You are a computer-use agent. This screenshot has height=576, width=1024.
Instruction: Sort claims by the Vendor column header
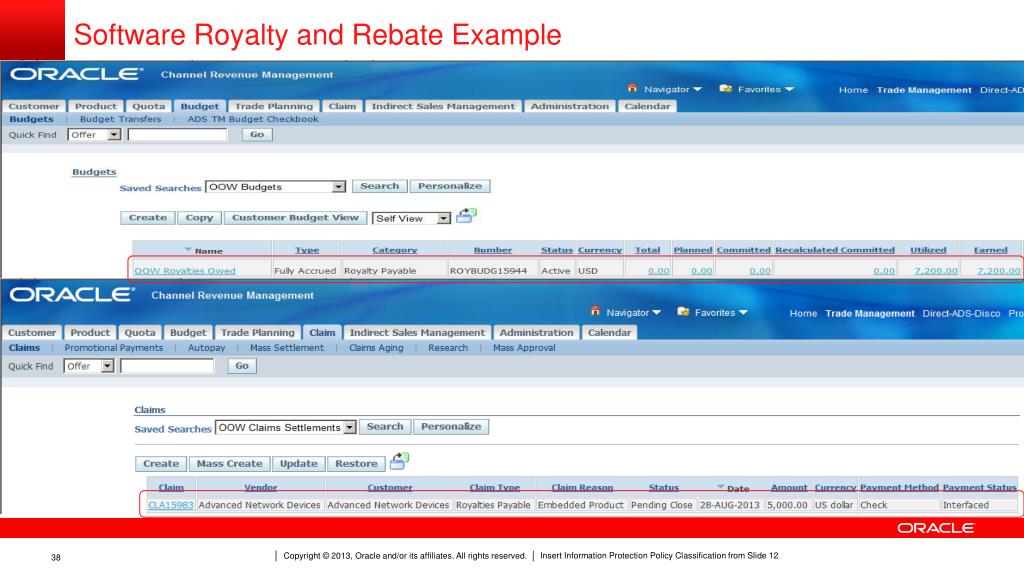point(261,487)
